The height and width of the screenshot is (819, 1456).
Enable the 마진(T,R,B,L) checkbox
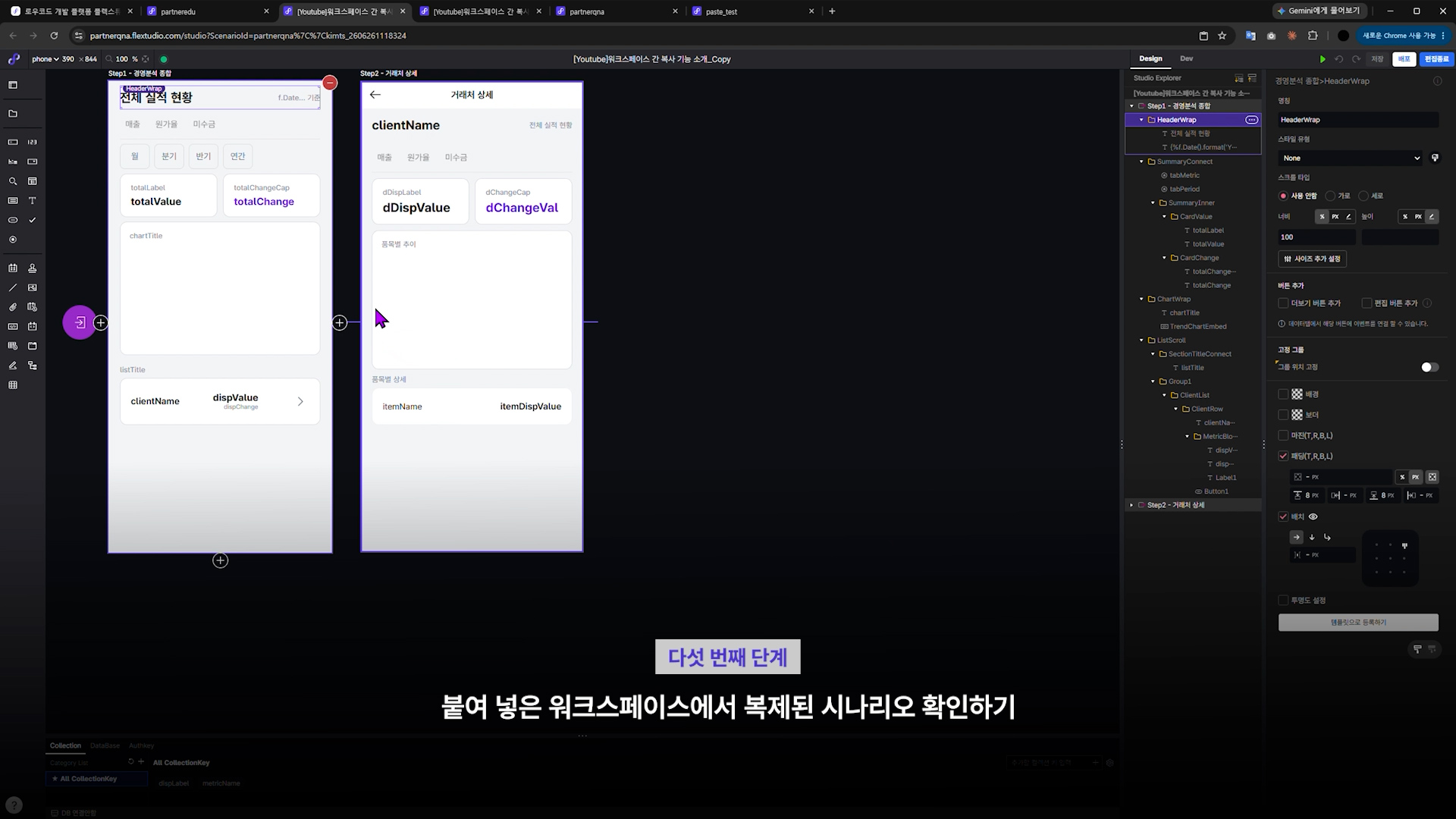pyautogui.click(x=1283, y=435)
